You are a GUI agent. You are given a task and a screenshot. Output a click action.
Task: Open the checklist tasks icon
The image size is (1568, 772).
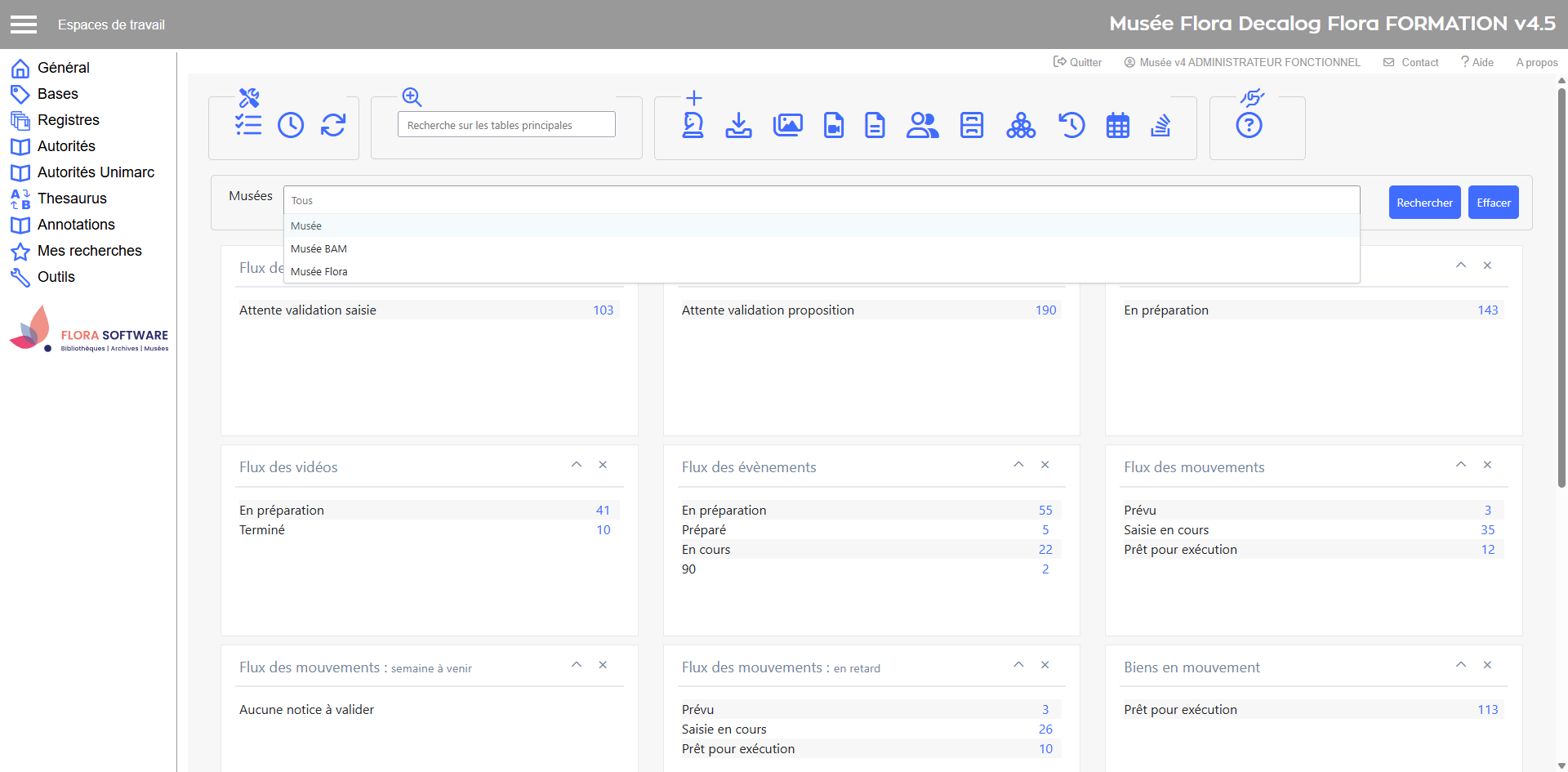pyautogui.click(x=248, y=125)
